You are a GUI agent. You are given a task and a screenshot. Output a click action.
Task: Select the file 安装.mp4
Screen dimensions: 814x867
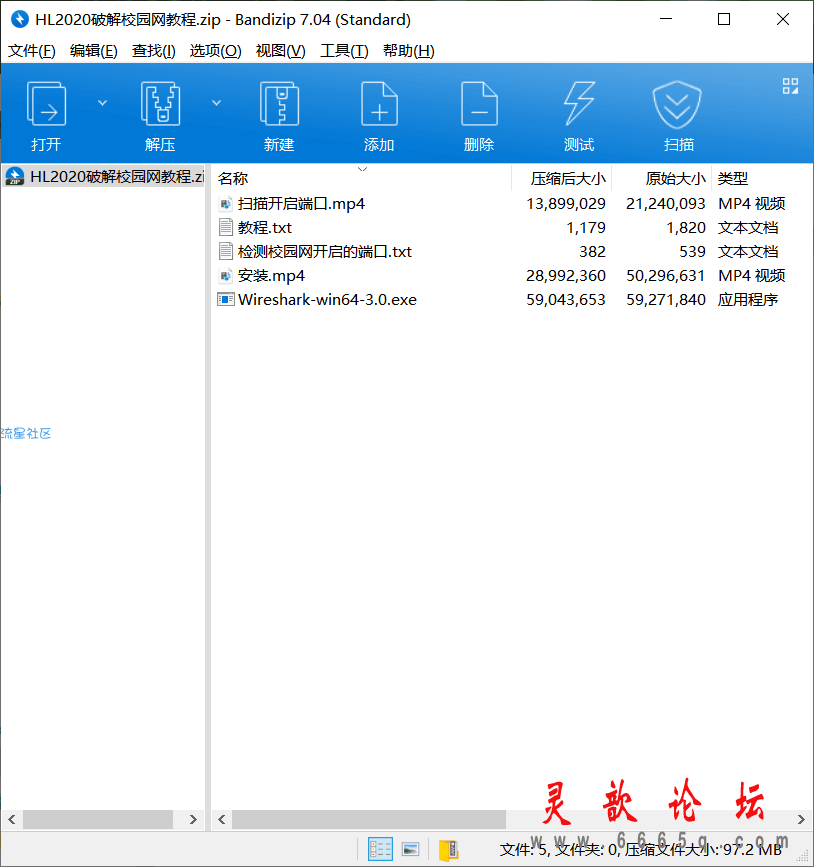[271, 275]
